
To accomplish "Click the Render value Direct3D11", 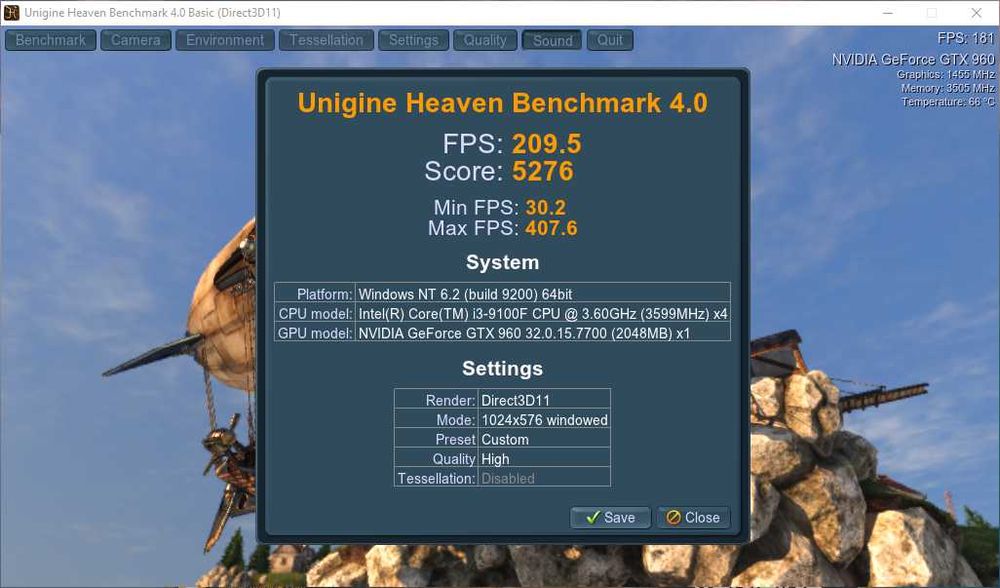I will pyautogui.click(x=515, y=401).
